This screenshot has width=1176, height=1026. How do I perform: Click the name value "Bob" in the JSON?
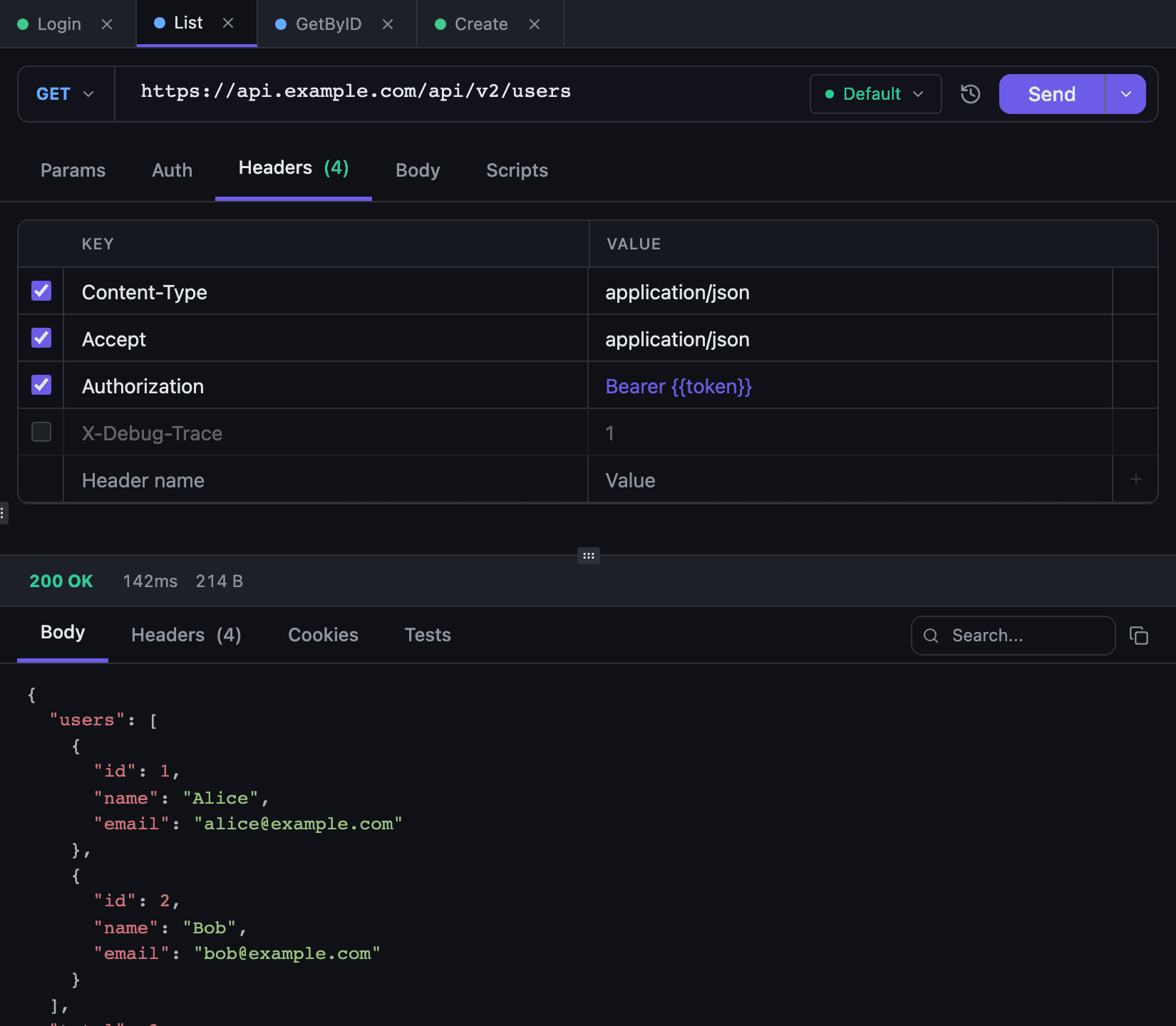pos(210,928)
